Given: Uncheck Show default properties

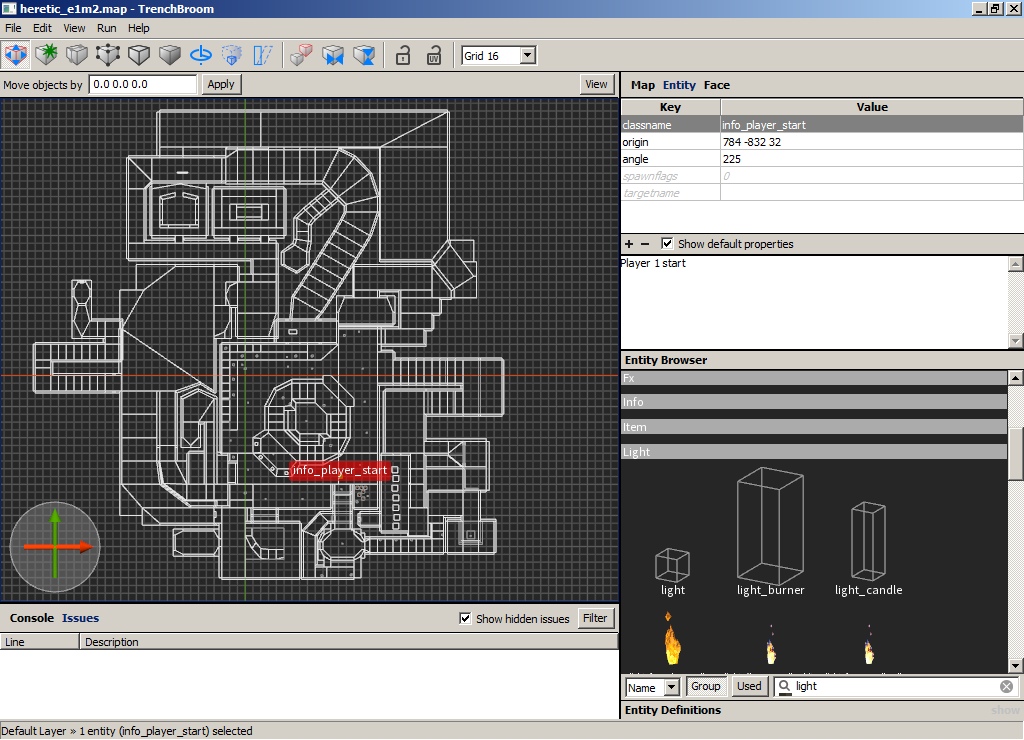Looking at the screenshot, I should (x=667, y=244).
